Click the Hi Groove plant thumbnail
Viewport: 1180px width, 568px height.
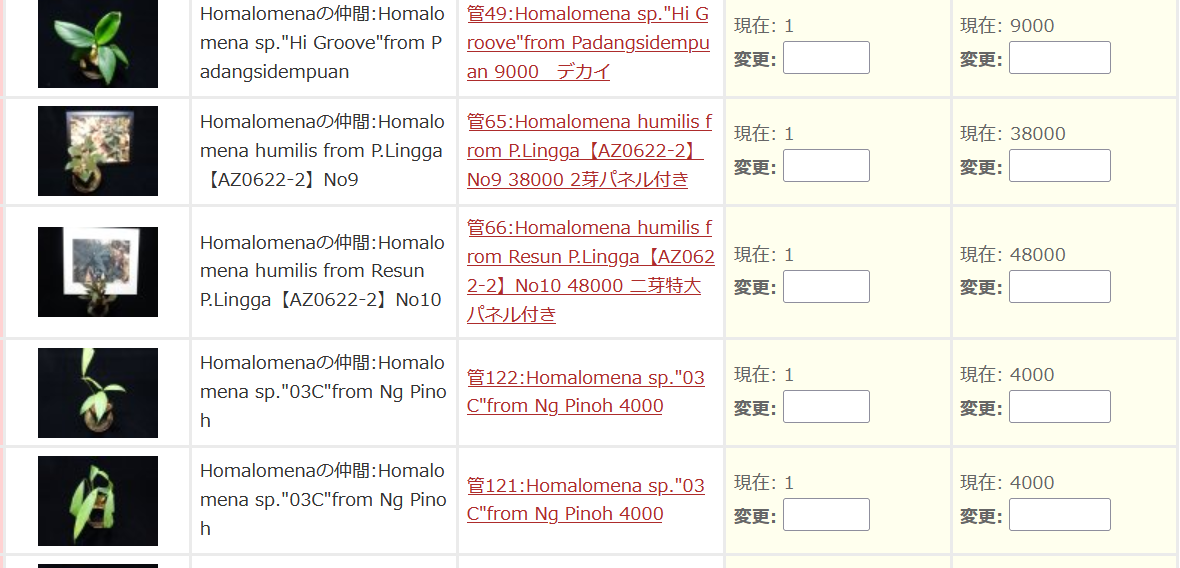point(98,44)
